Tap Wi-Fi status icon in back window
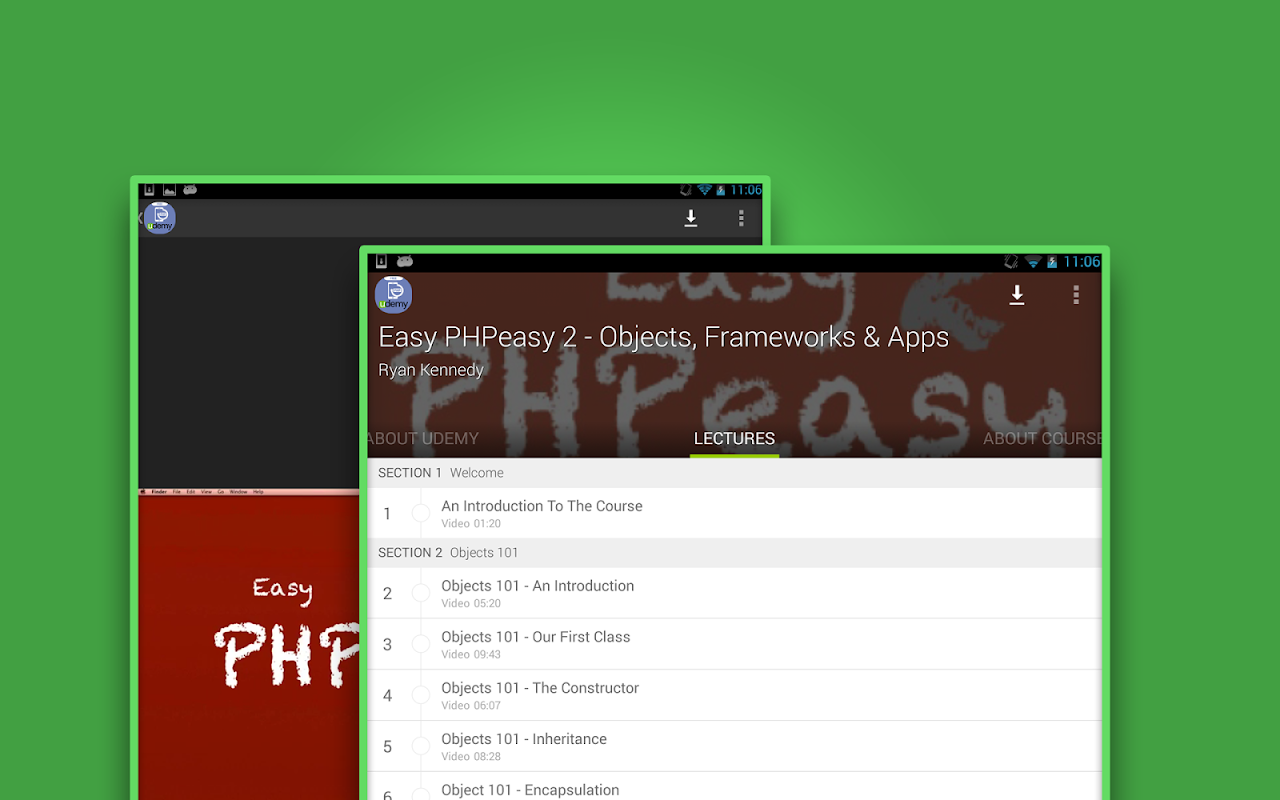Screen dimensions: 1280x800 point(704,190)
